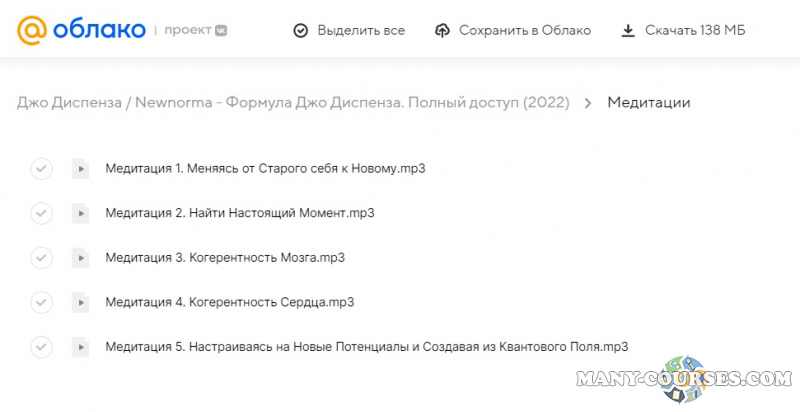
Task: Click audio file icon for Медитация 1
Action: (80, 168)
